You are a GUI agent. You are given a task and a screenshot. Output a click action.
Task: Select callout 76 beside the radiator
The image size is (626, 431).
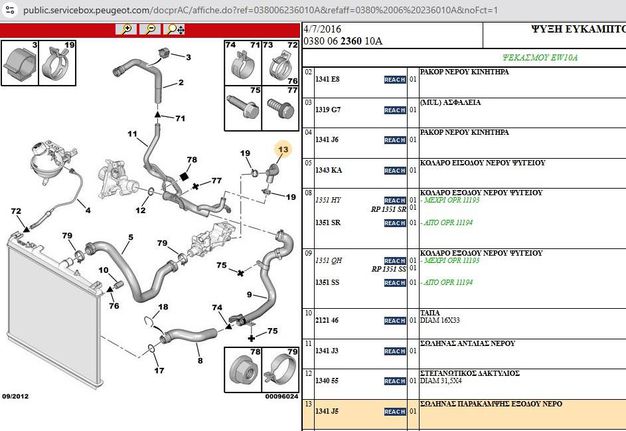click(114, 306)
